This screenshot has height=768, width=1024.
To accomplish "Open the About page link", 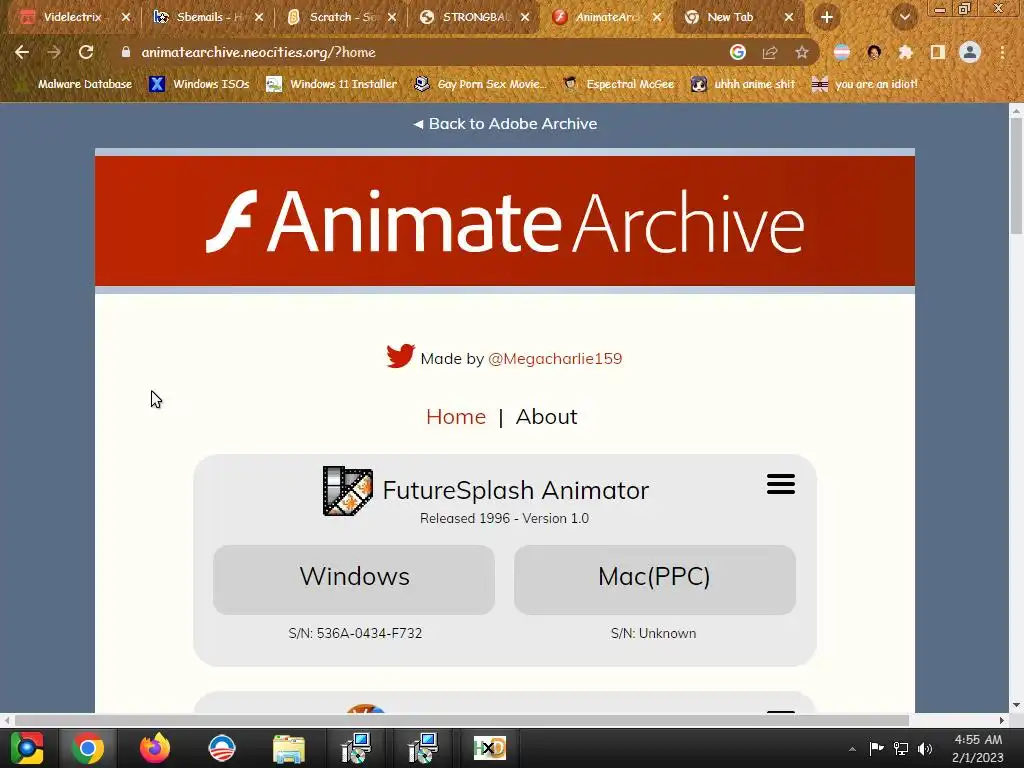I will click(547, 417).
